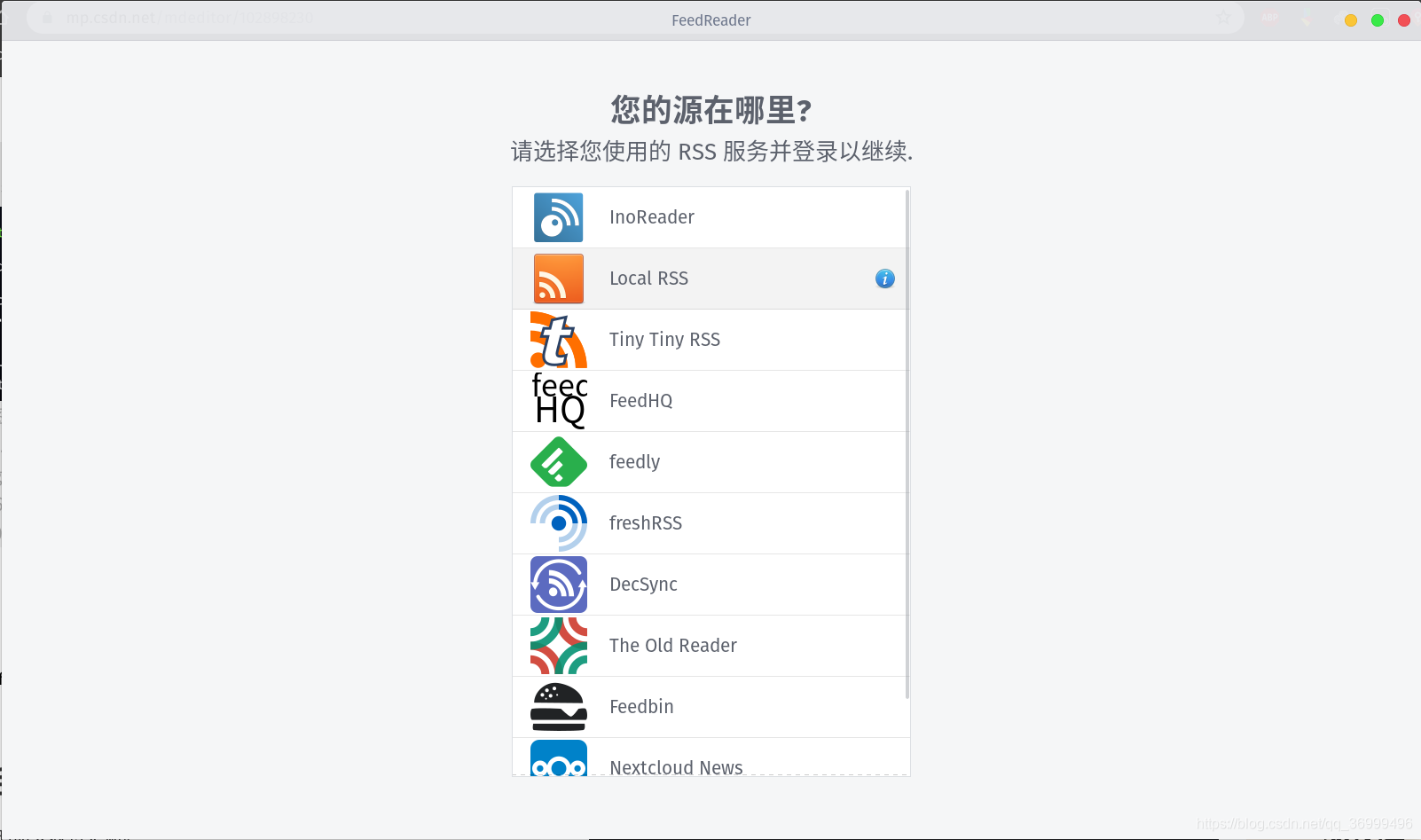Click the Feedbin burger icon
Screen dimensions: 1421x840
coord(558,707)
